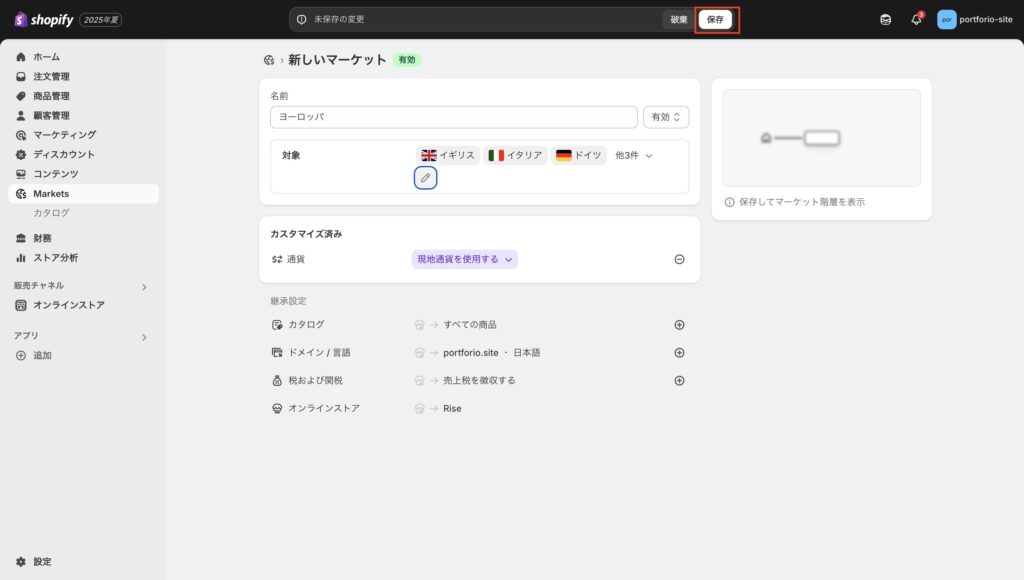Screen dimensions: 1024x580
Task: Add カタログ customization with plus icon
Action: [679, 325]
